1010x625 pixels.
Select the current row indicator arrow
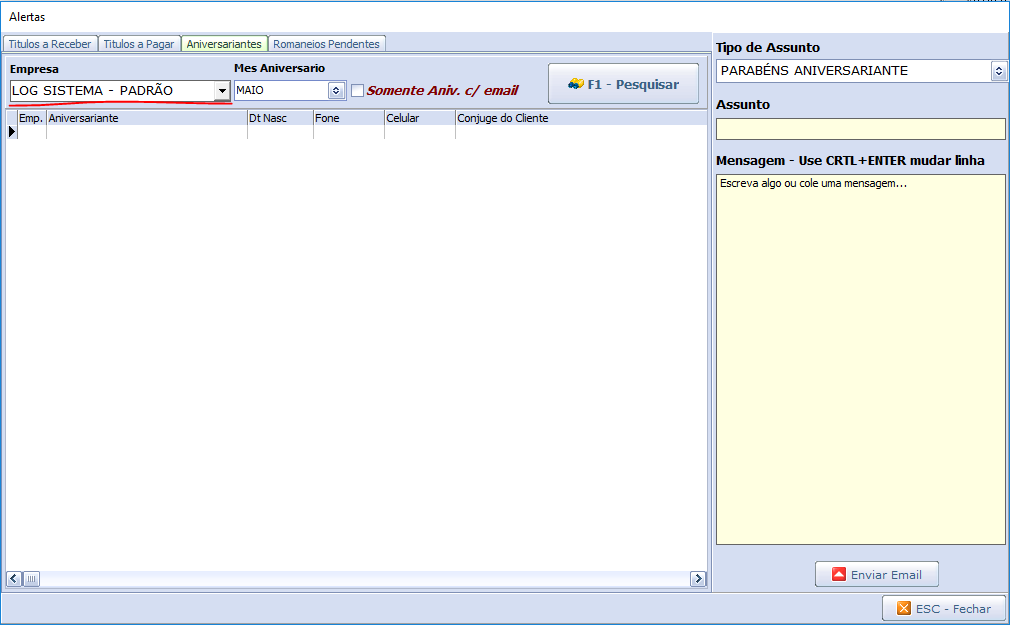click(12, 131)
